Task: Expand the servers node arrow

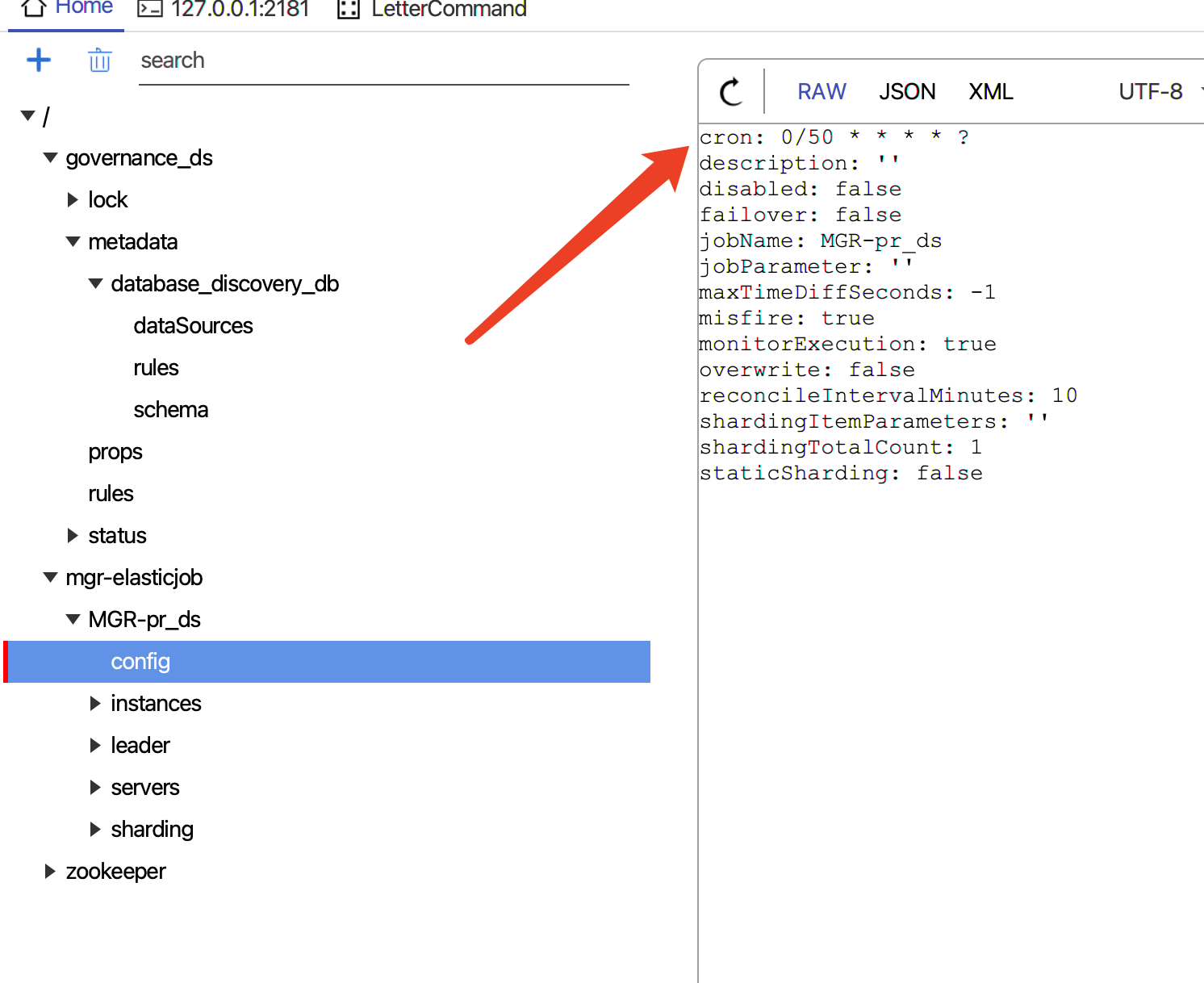Action: point(95,787)
